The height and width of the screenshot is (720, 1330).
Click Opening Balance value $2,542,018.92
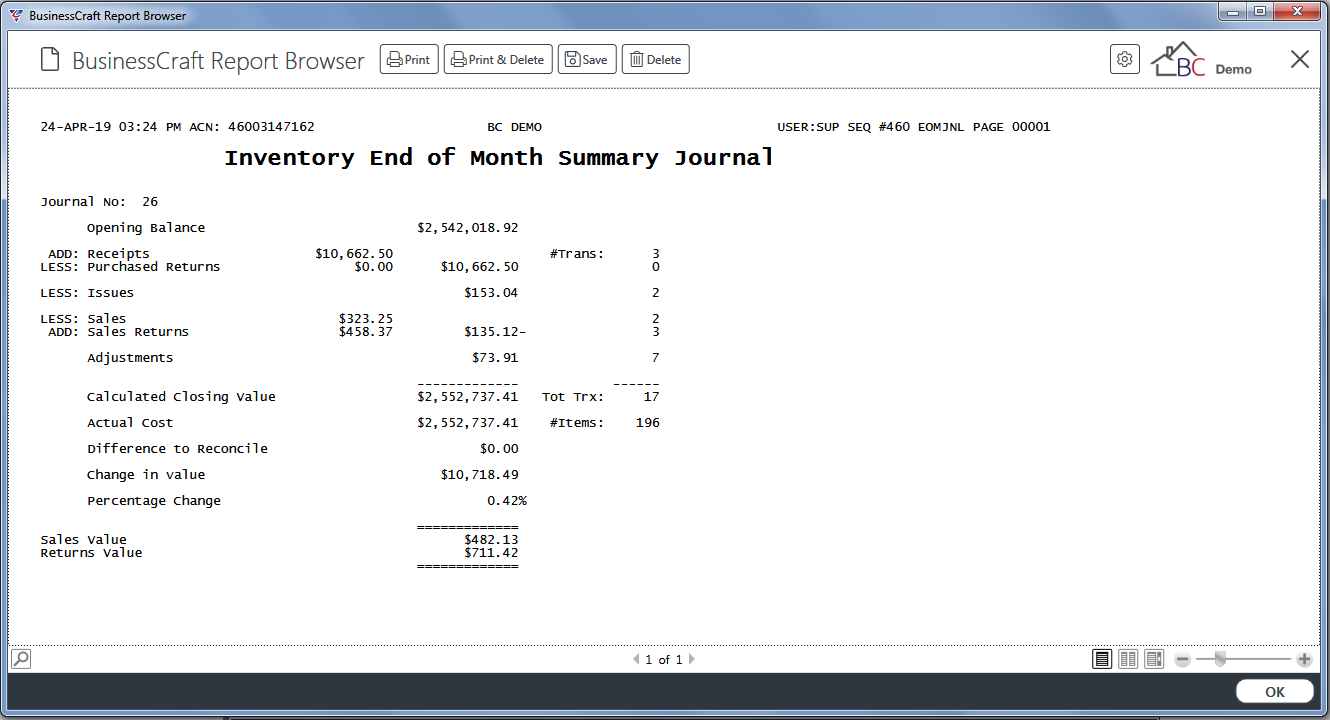(x=467, y=228)
